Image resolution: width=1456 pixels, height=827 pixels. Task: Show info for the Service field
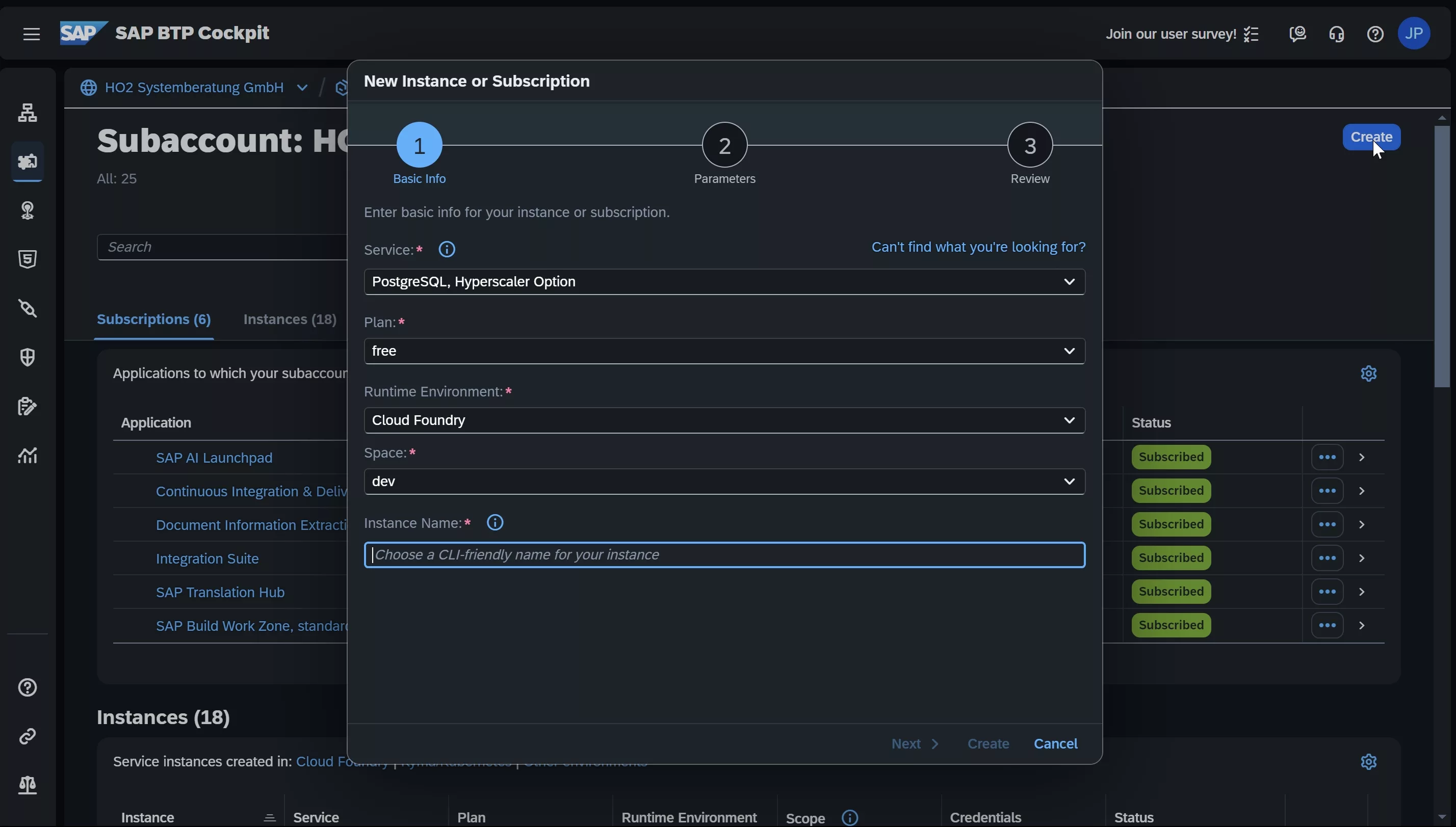coord(447,249)
